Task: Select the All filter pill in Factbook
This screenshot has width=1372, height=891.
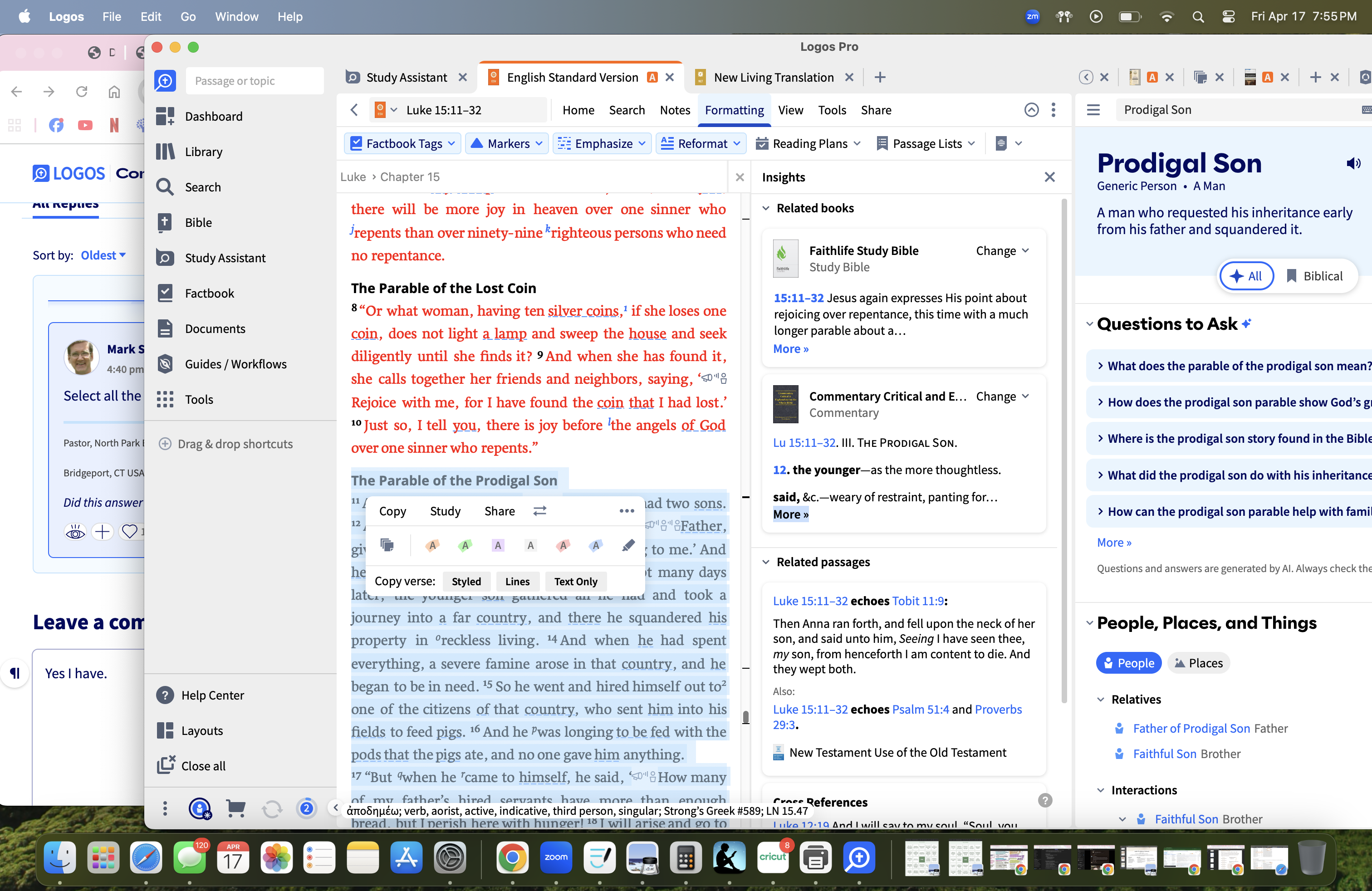Action: 1246,276
